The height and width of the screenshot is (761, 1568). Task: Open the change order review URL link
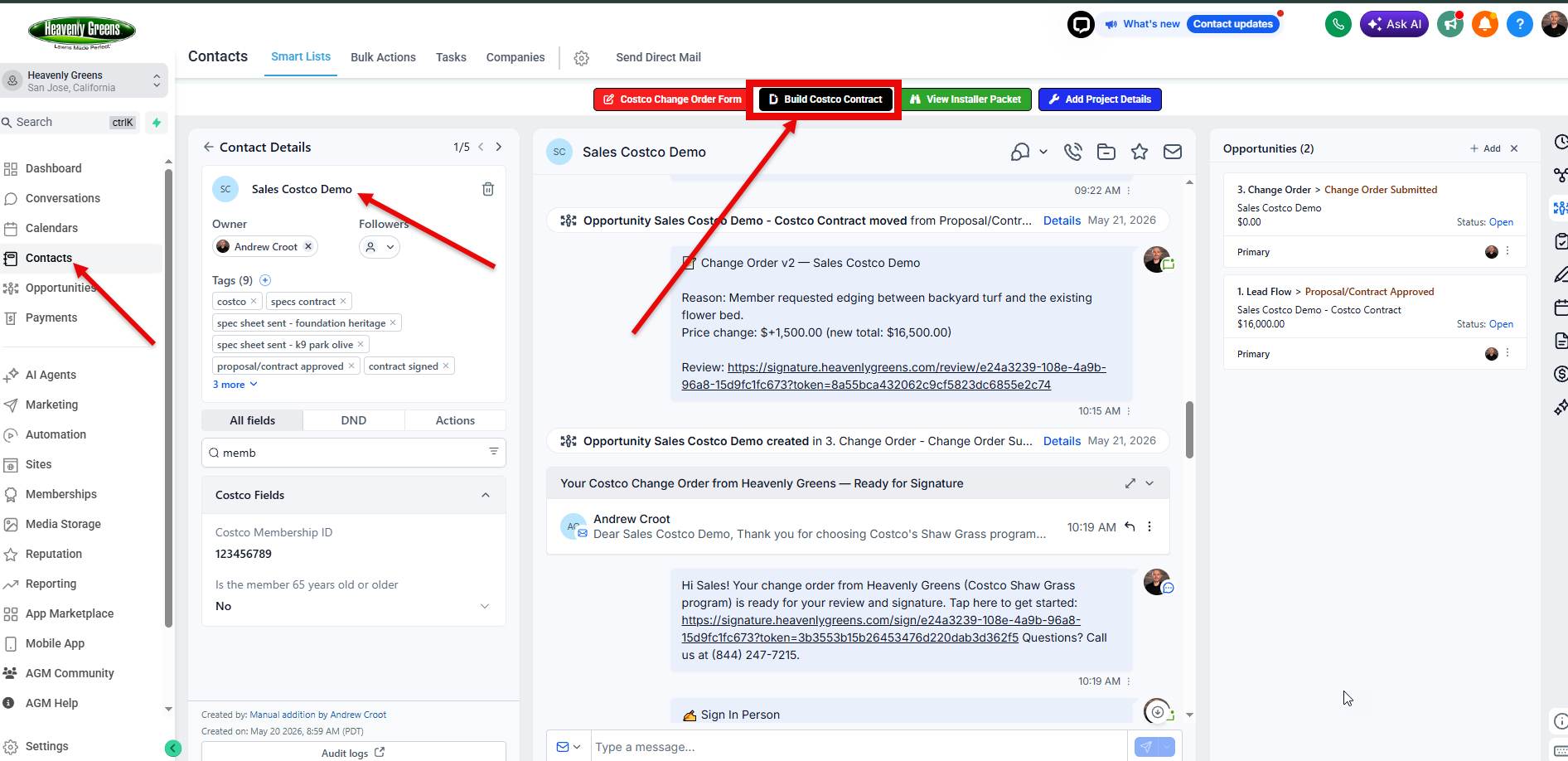click(894, 376)
